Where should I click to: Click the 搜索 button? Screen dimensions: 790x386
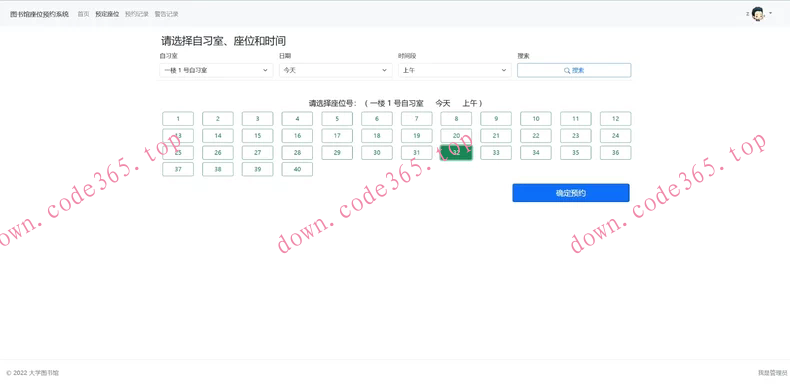[x=574, y=71]
